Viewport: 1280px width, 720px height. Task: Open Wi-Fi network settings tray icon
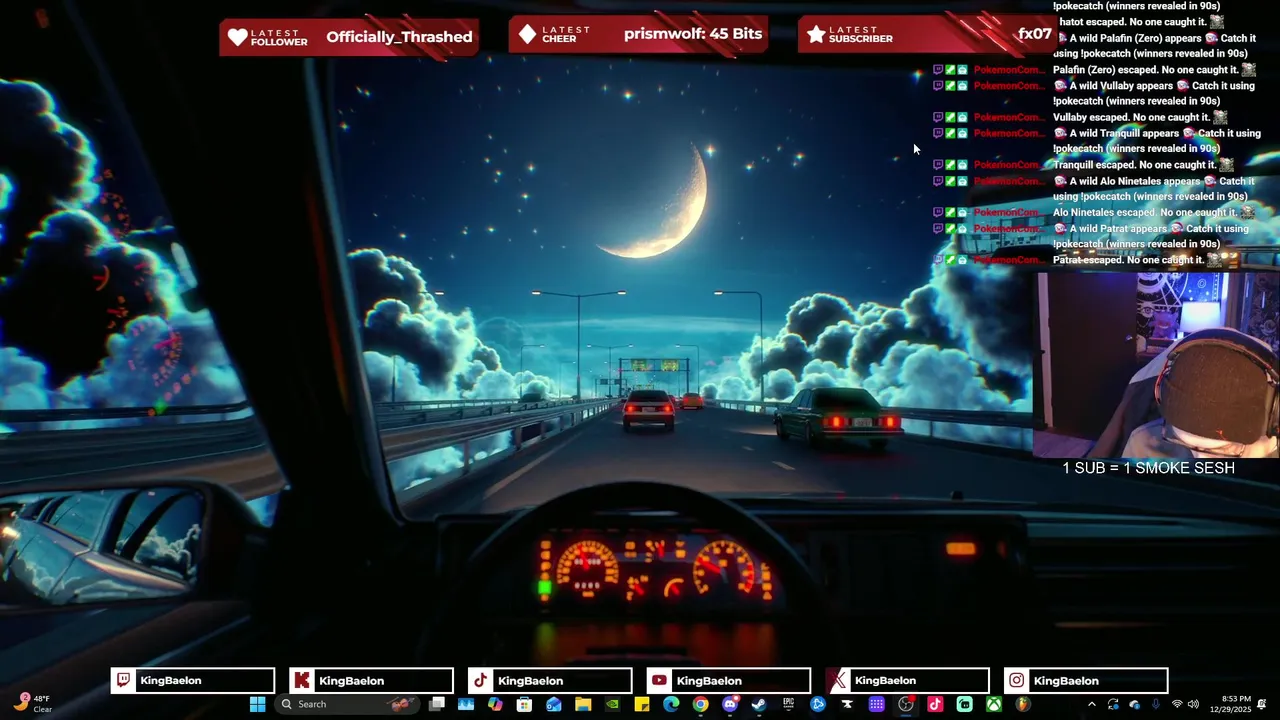[x=1177, y=704]
